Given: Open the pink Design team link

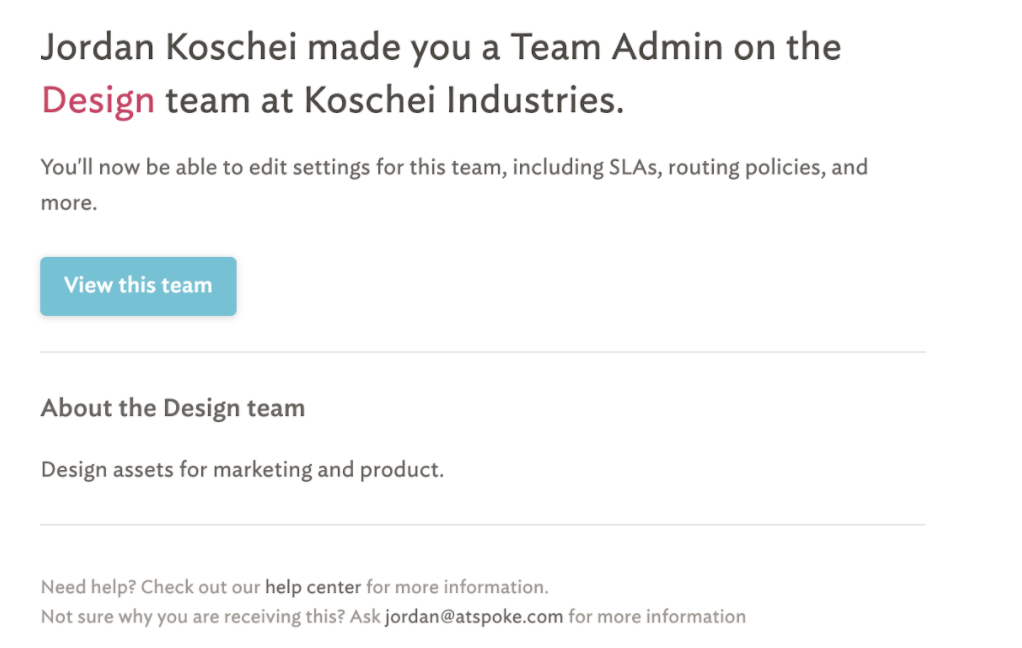Looking at the screenshot, I should click(98, 101).
